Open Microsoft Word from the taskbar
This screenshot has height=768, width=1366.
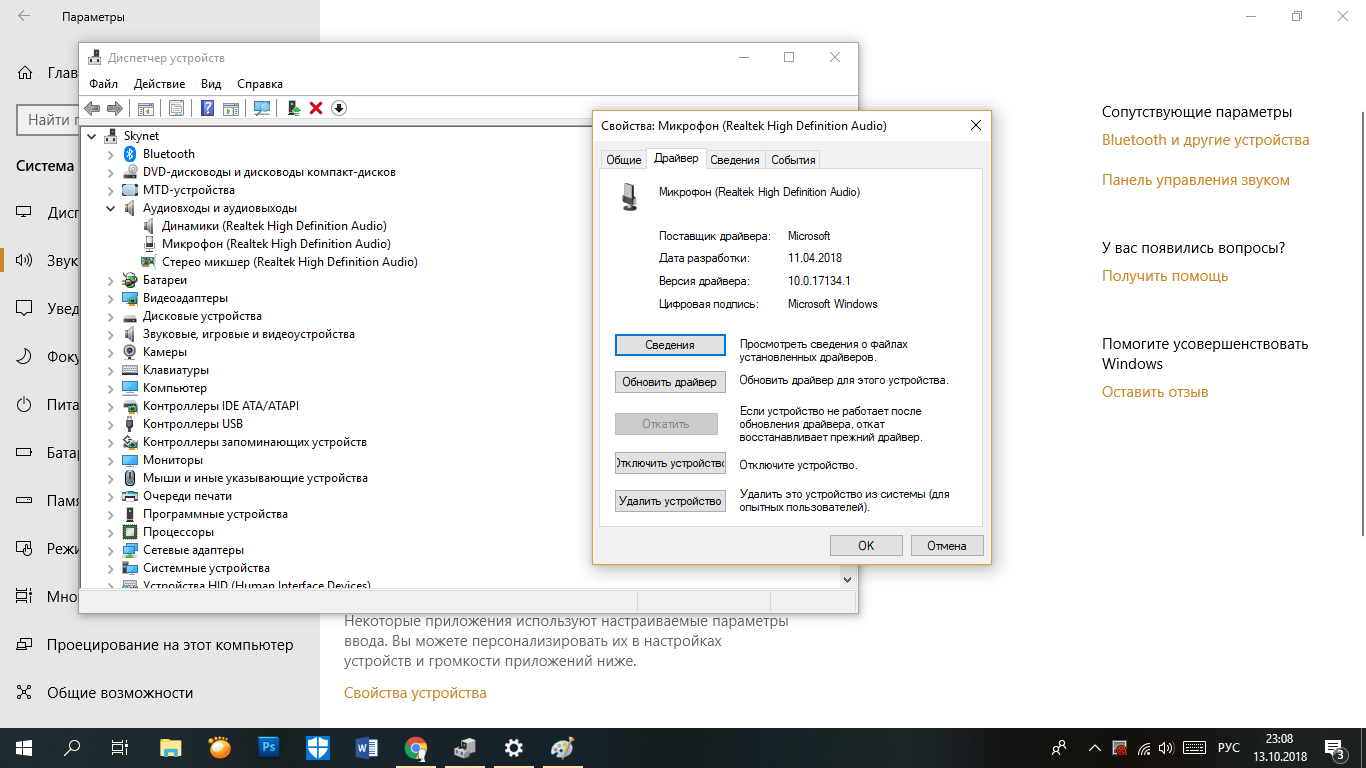[366, 747]
